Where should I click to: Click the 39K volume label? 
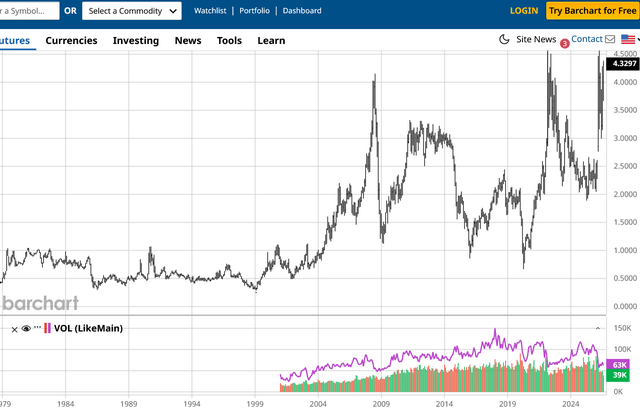tap(620, 375)
